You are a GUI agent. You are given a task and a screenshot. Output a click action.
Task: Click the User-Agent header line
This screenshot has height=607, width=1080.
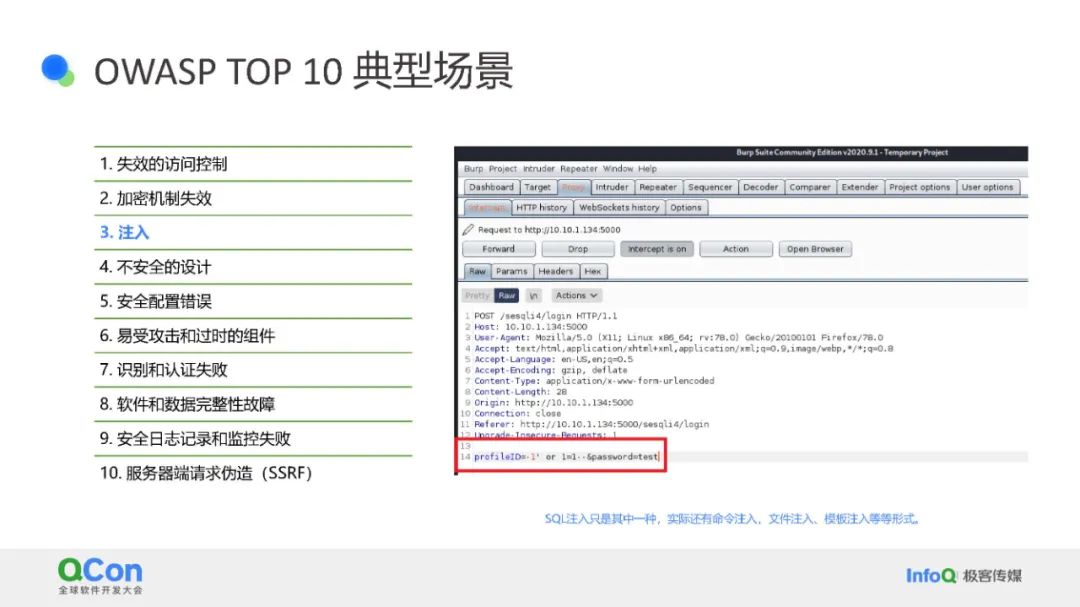678,338
